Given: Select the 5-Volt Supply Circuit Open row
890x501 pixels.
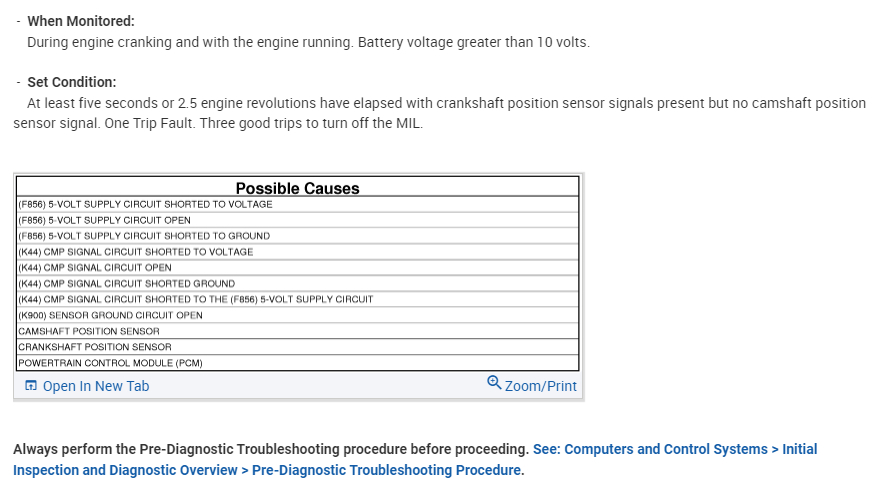Looking at the screenshot, I should [104, 220].
